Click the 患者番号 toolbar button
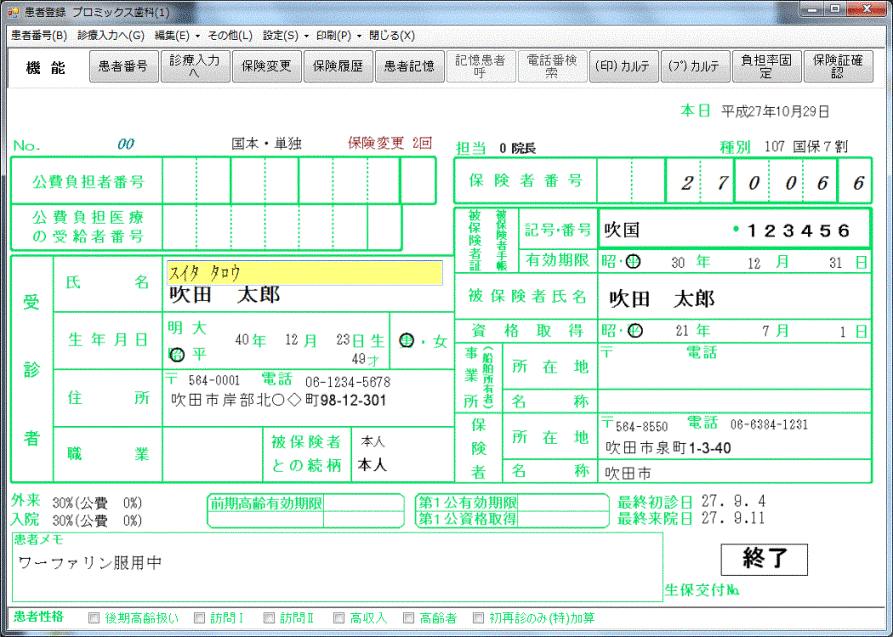The height and width of the screenshot is (637, 893). click(x=124, y=67)
